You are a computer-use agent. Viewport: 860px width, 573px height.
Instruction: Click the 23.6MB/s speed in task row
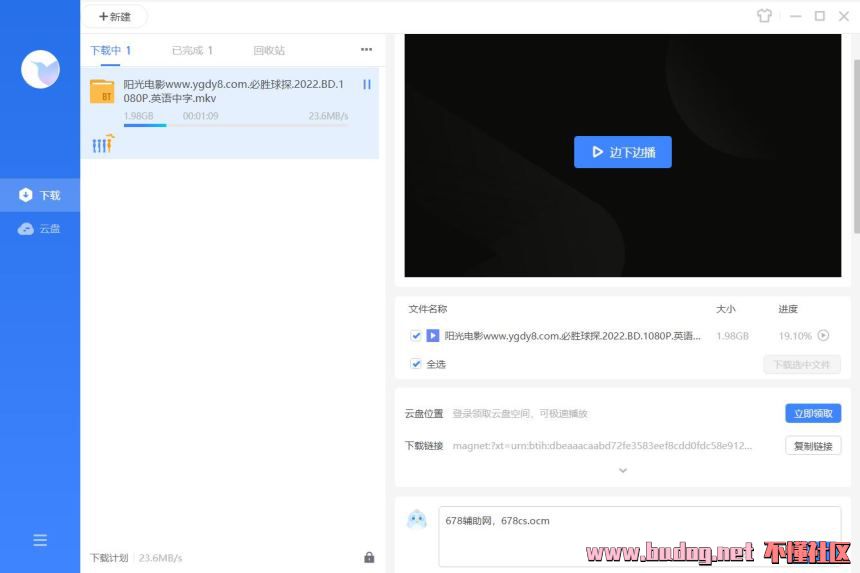328,116
